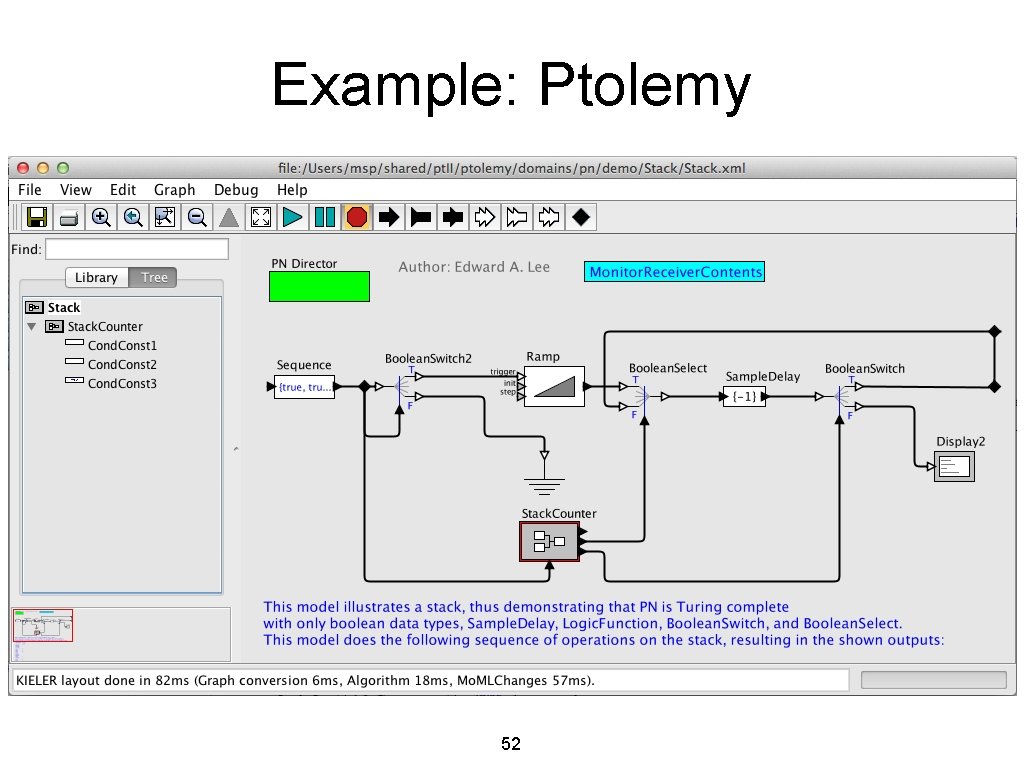Click the gray triangle up-level icon
Screen dimensions: 1024x768
[x=229, y=217]
